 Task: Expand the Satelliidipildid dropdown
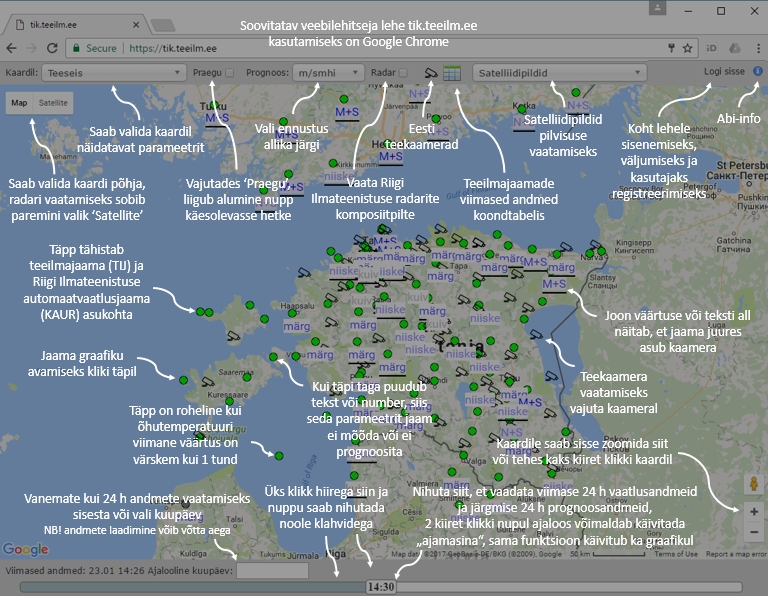559,73
